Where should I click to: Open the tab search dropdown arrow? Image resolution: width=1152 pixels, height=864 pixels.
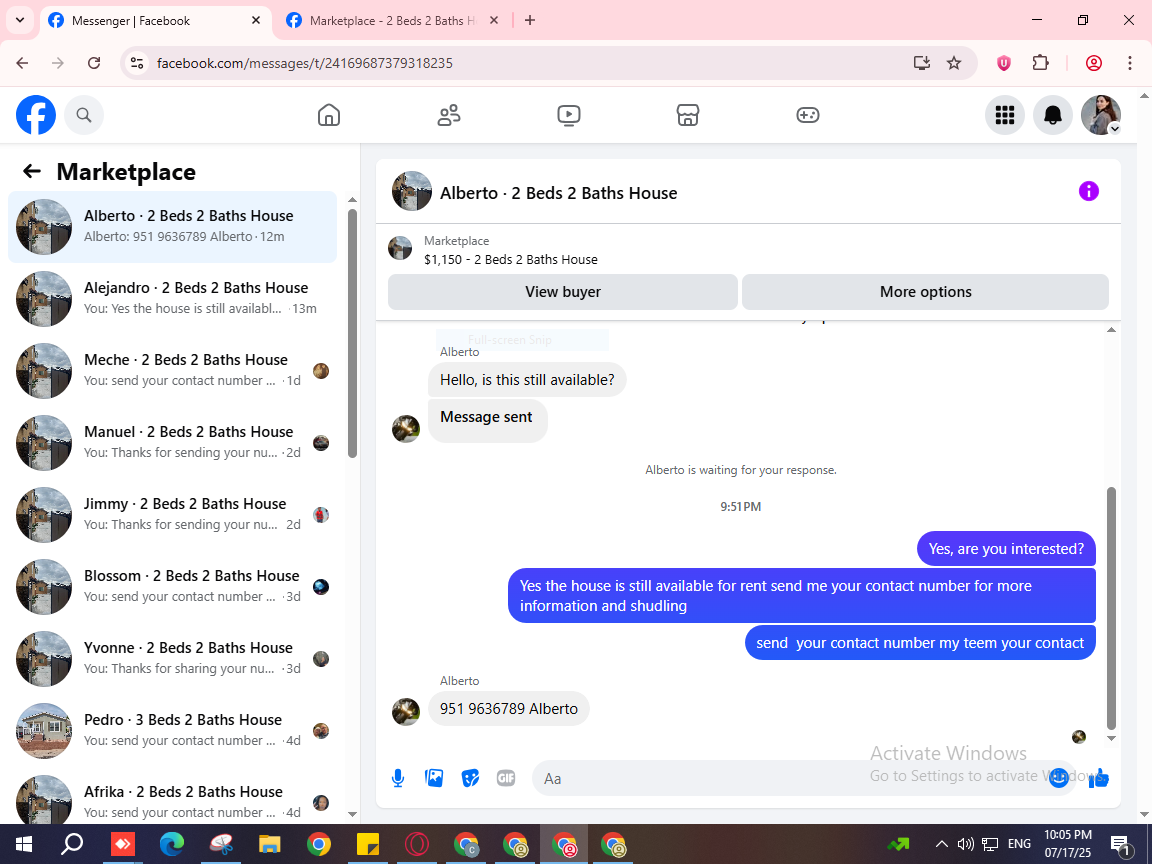pos(20,21)
